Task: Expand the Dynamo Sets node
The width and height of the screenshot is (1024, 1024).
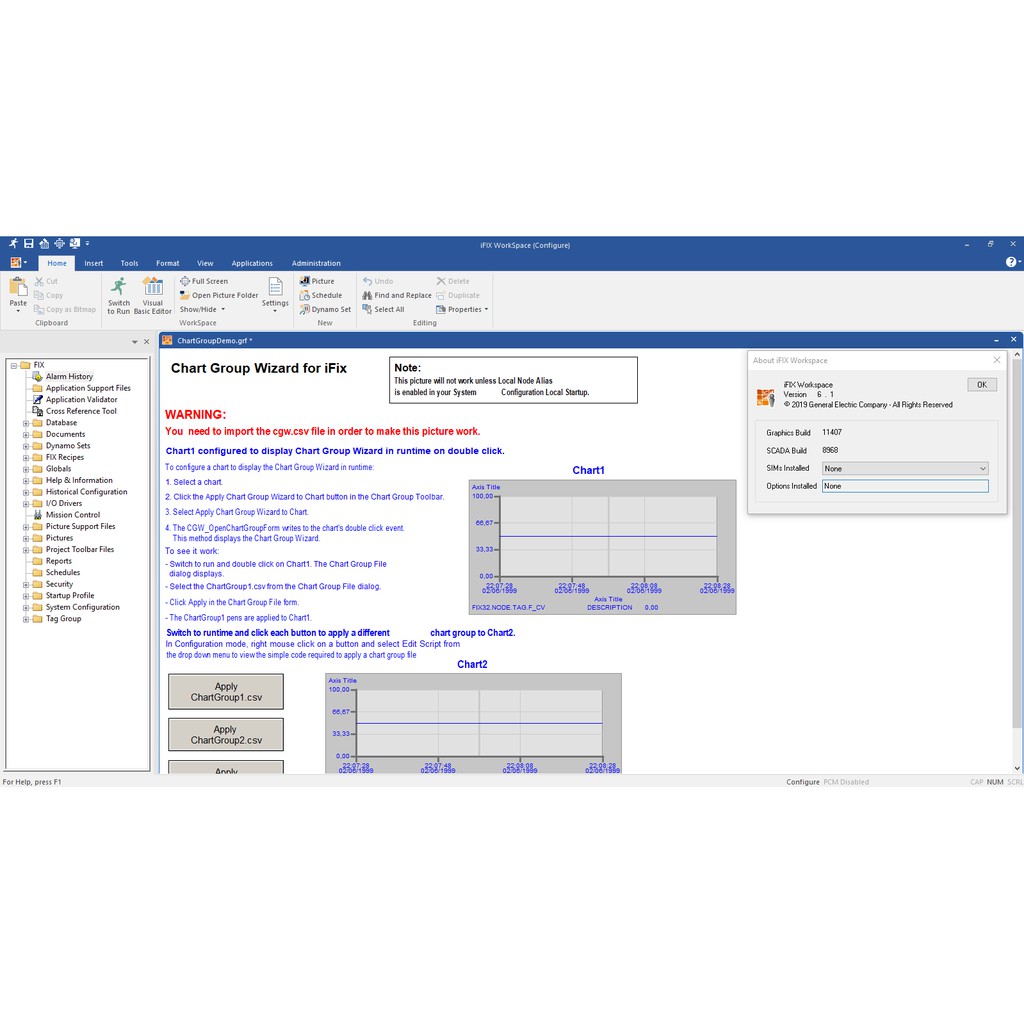Action: [x=25, y=446]
